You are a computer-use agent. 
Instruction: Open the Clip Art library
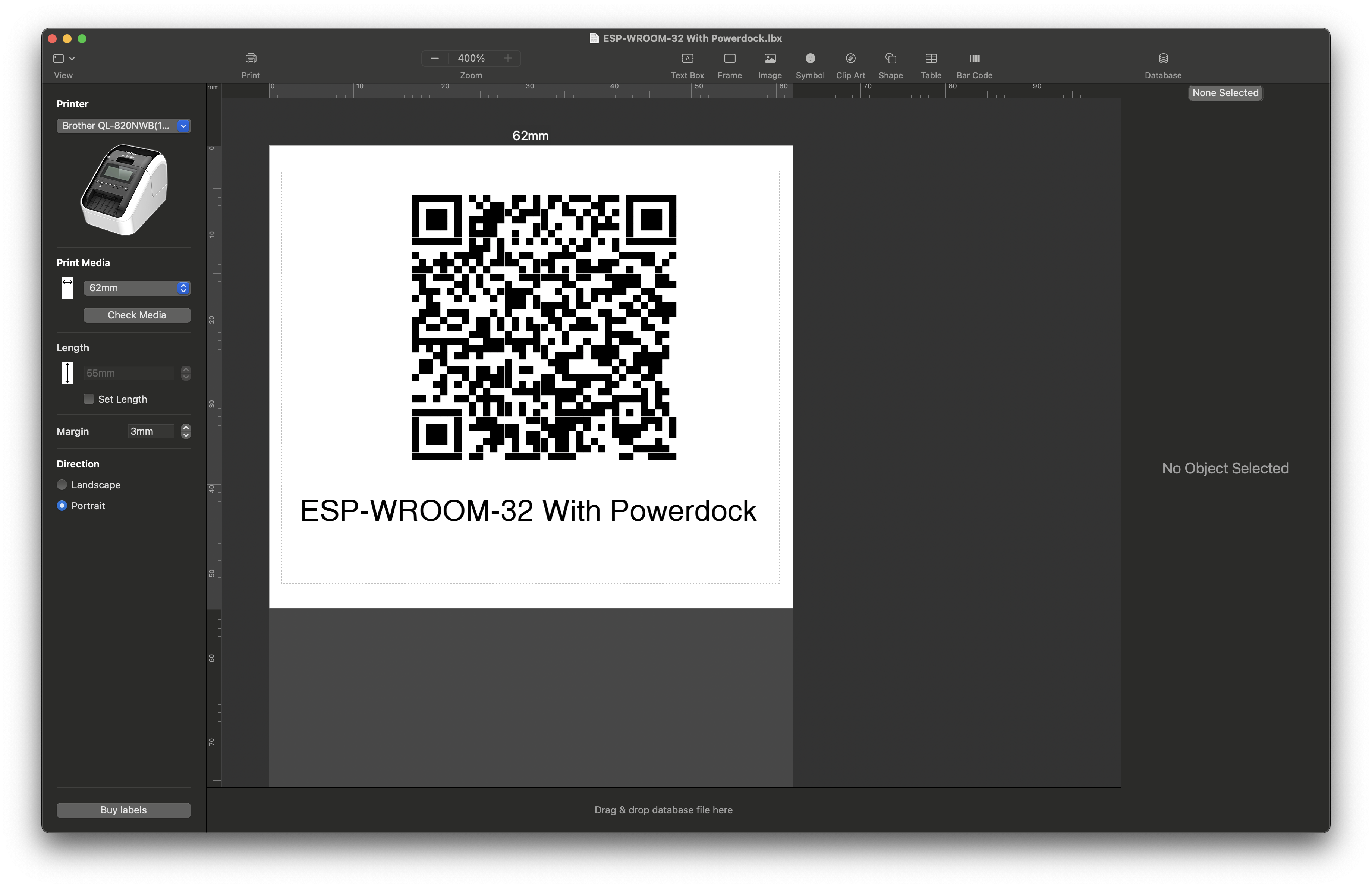(x=850, y=59)
